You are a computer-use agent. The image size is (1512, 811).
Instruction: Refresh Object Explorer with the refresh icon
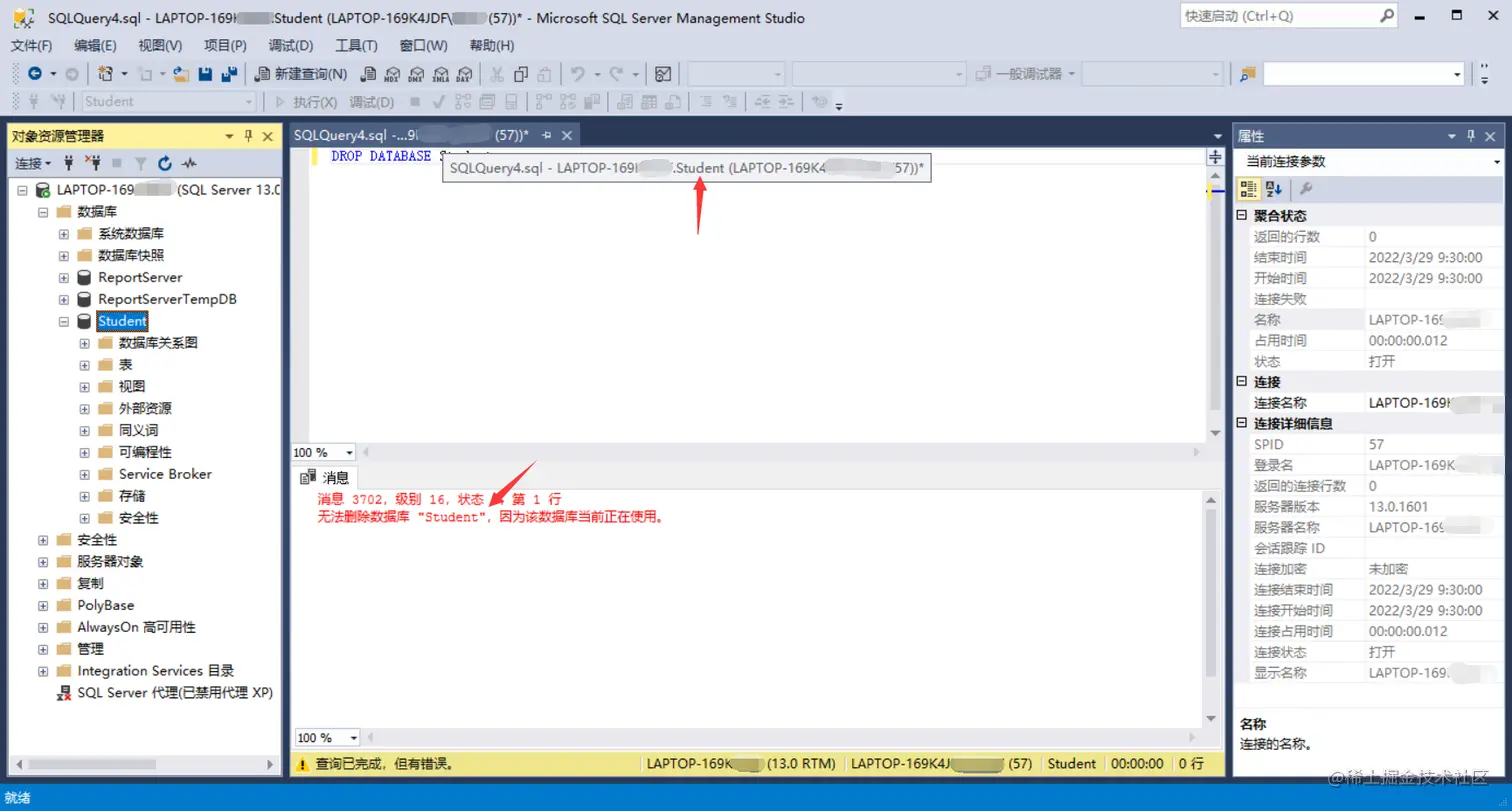click(x=165, y=163)
